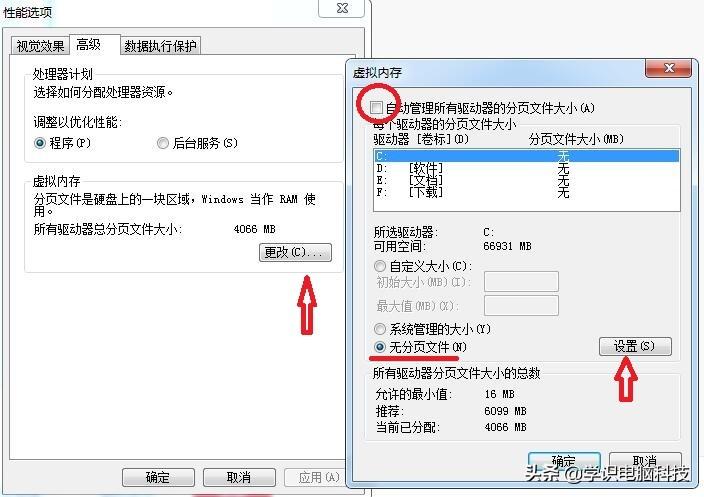This screenshot has width=704, height=497.
Task: Click the 最大值(MB) input field
Action: 521,306
